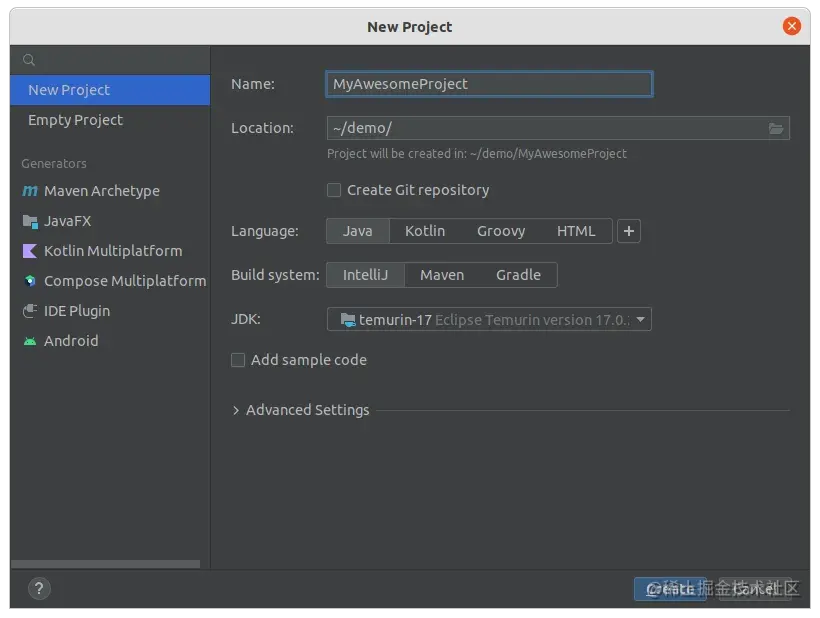Image resolution: width=820 pixels, height=618 pixels.
Task: Click the Generators section heading
Action: [x=54, y=164]
